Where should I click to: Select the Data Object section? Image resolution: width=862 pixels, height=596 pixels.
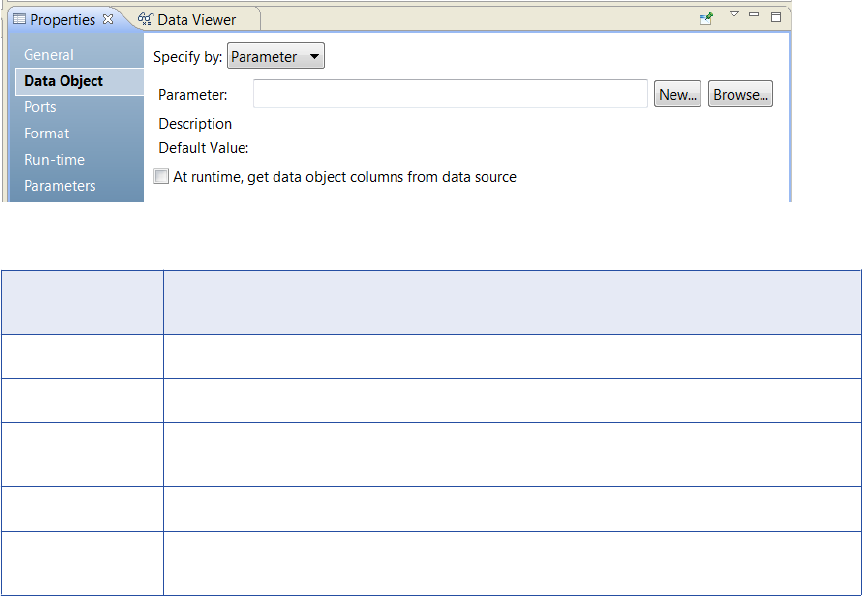pyautogui.click(x=64, y=81)
